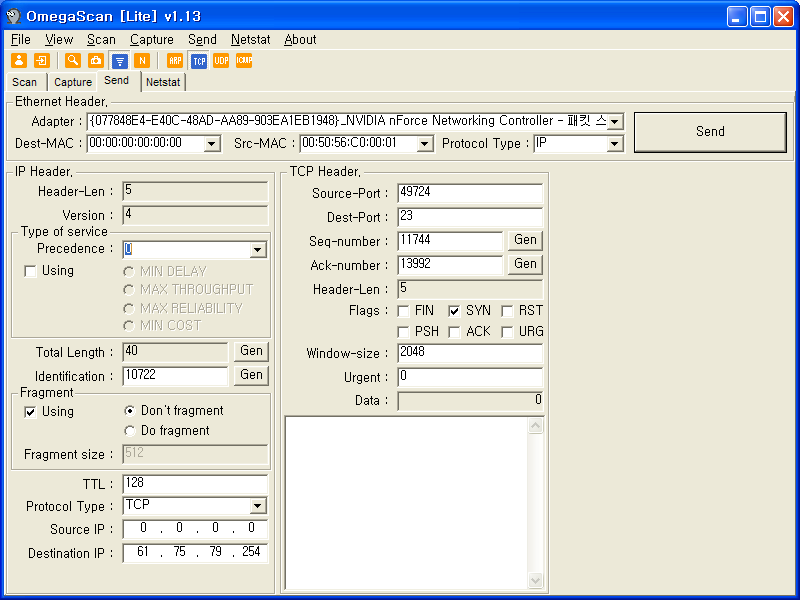Expand the Adapter dropdown list
Image resolution: width=800 pixels, height=600 pixels.
pos(615,121)
